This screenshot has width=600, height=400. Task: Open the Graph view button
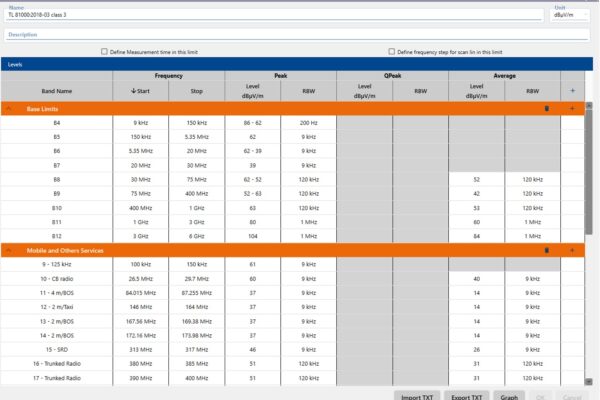(510, 395)
